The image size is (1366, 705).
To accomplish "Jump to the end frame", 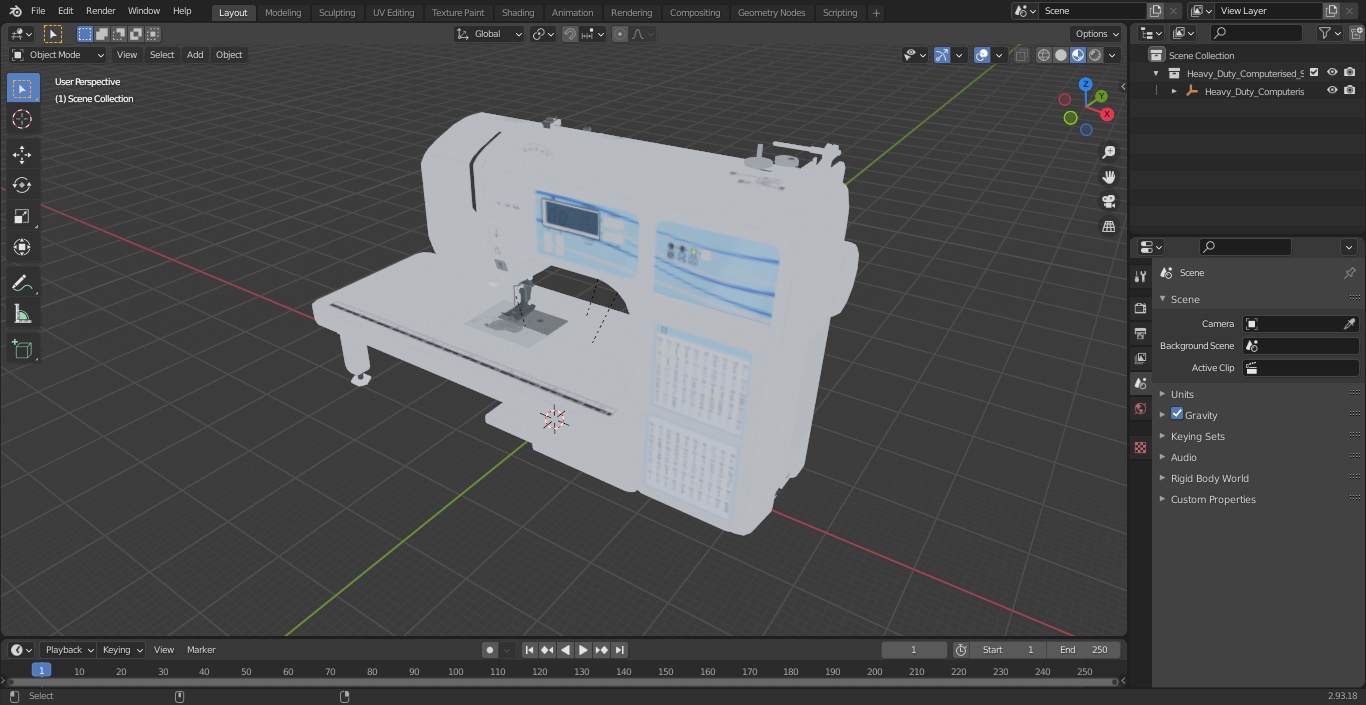I will tap(620, 650).
